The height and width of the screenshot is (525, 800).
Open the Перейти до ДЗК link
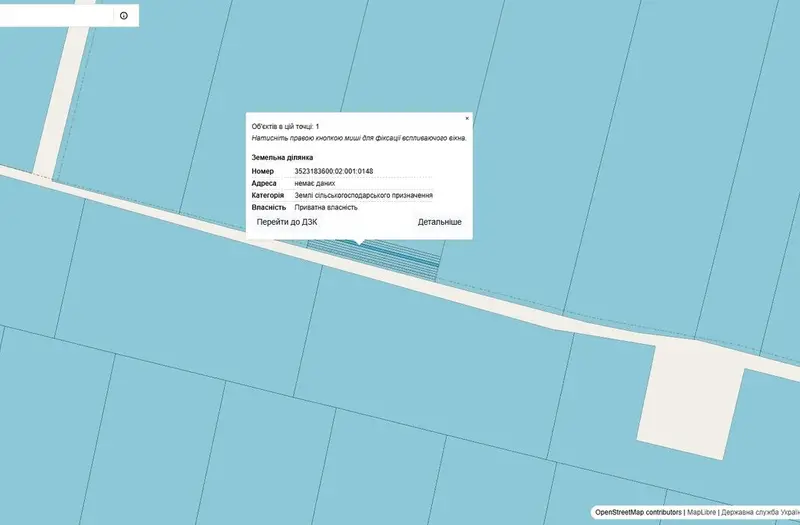287,222
